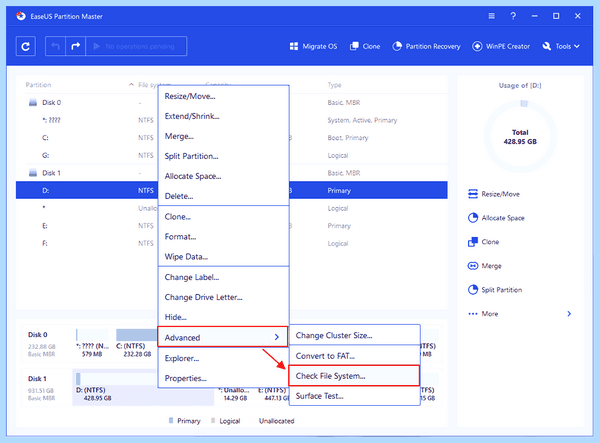Expand More options chevron arrow
This screenshot has width=600, height=443.
569,314
